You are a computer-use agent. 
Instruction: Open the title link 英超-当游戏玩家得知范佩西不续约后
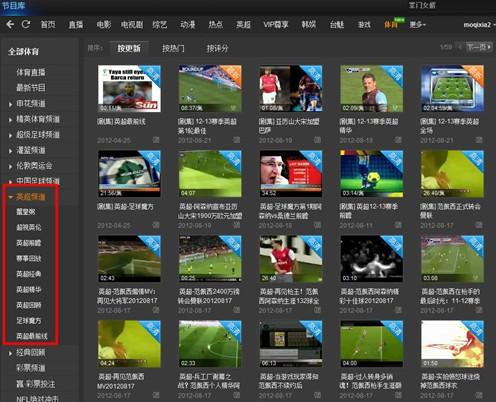point(289,381)
